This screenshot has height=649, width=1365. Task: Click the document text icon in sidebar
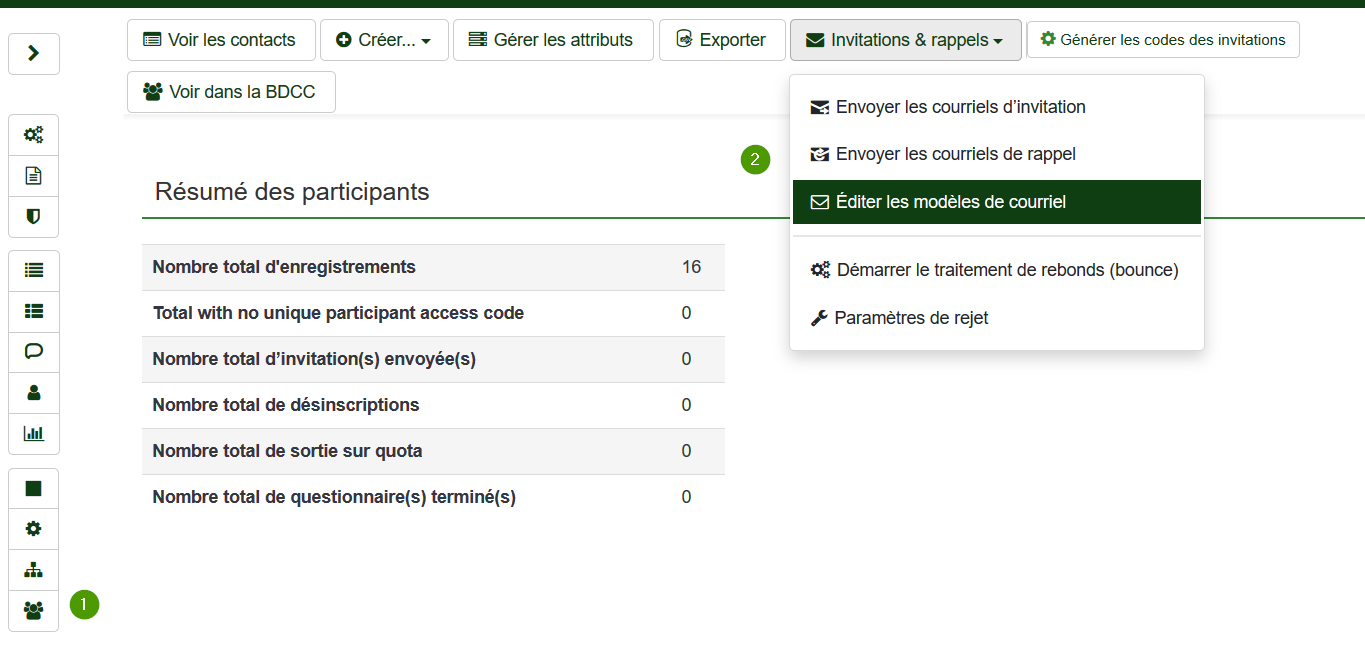pos(34,176)
